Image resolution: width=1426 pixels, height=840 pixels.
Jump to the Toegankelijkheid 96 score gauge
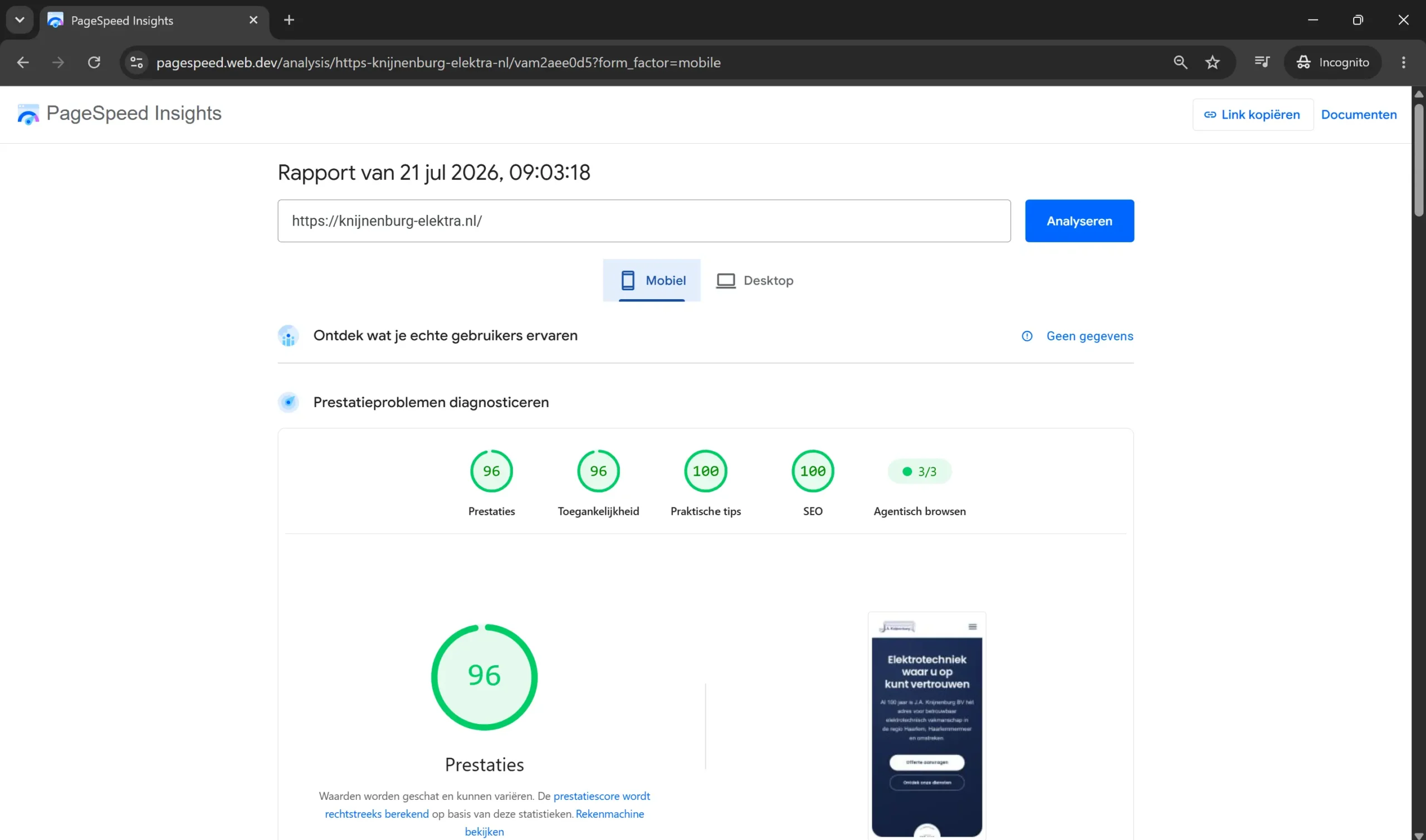[x=598, y=471]
